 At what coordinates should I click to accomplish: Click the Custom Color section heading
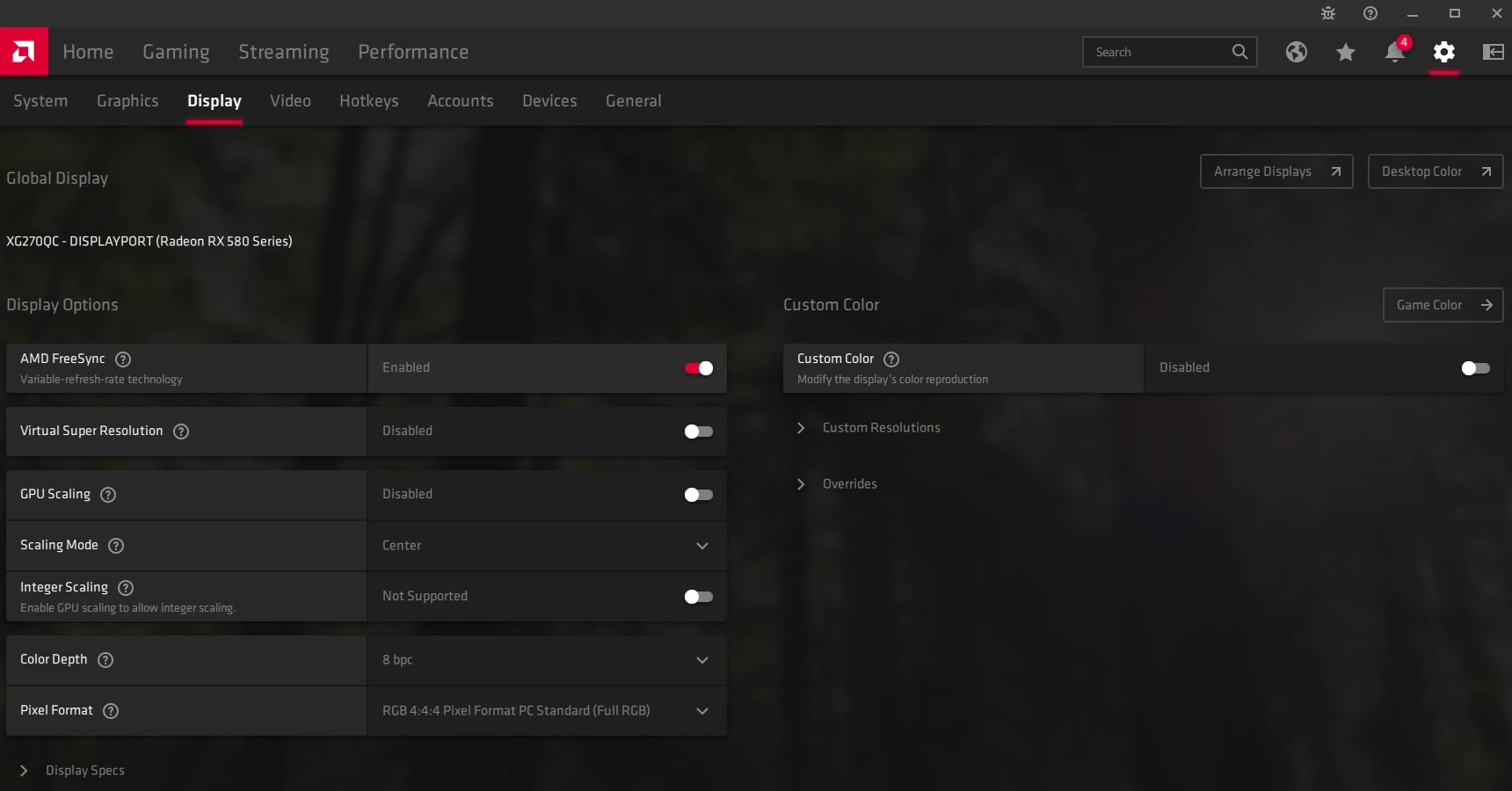point(832,305)
